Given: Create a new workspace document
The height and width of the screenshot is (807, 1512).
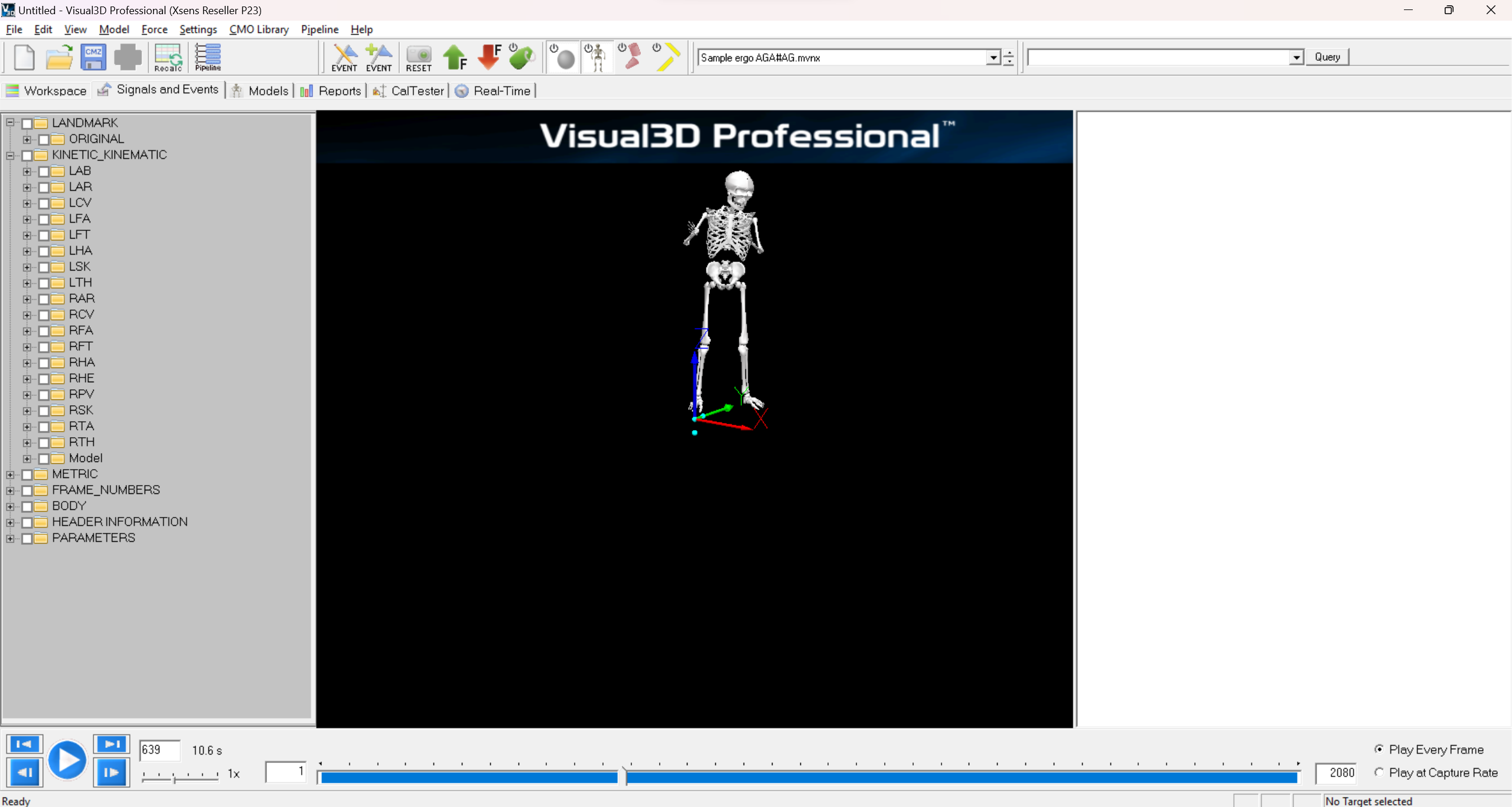Looking at the screenshot, I should tap(23, 57).
